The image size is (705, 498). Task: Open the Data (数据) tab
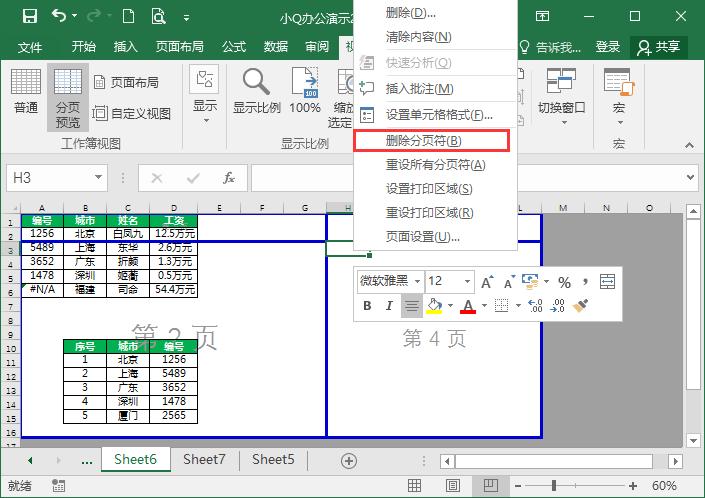coord(276,46)
